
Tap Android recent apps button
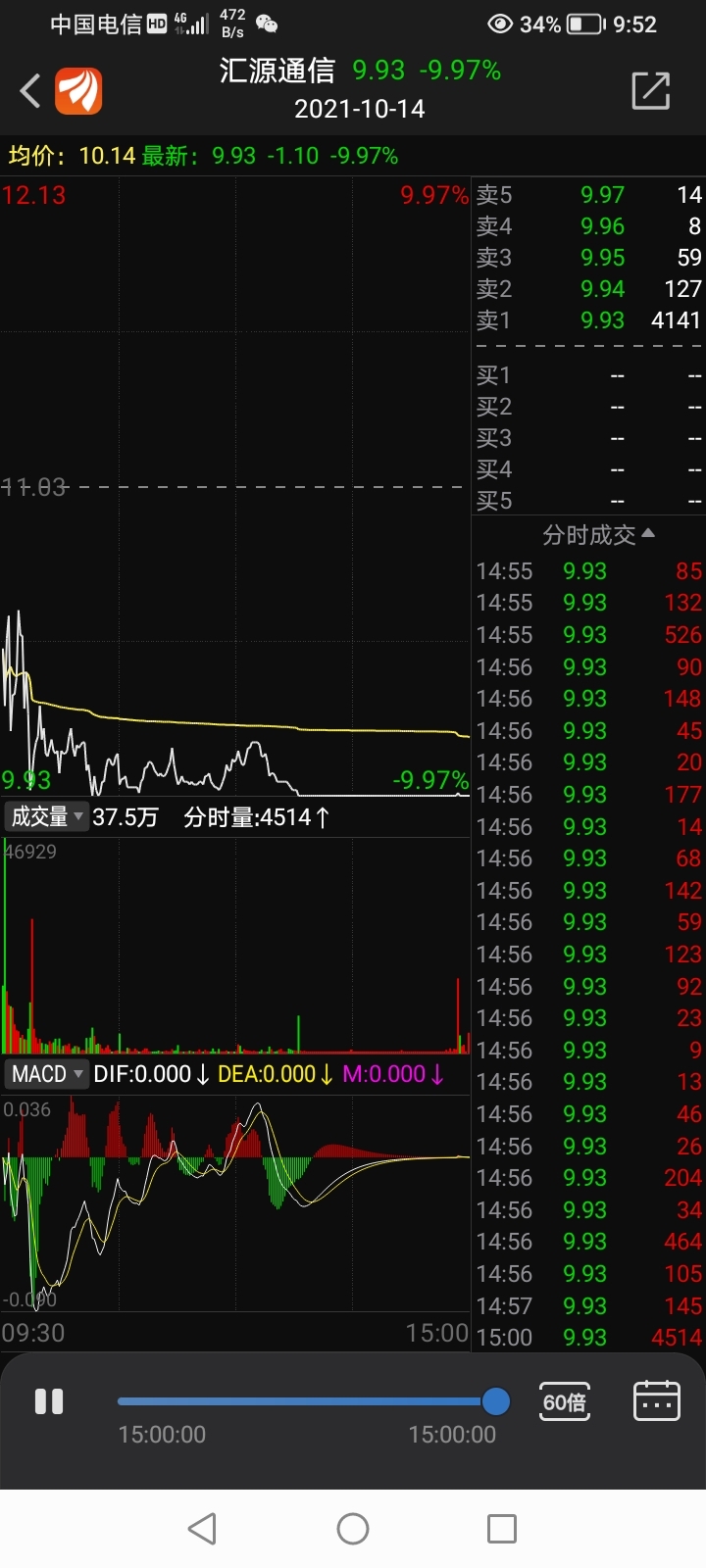502,1529
